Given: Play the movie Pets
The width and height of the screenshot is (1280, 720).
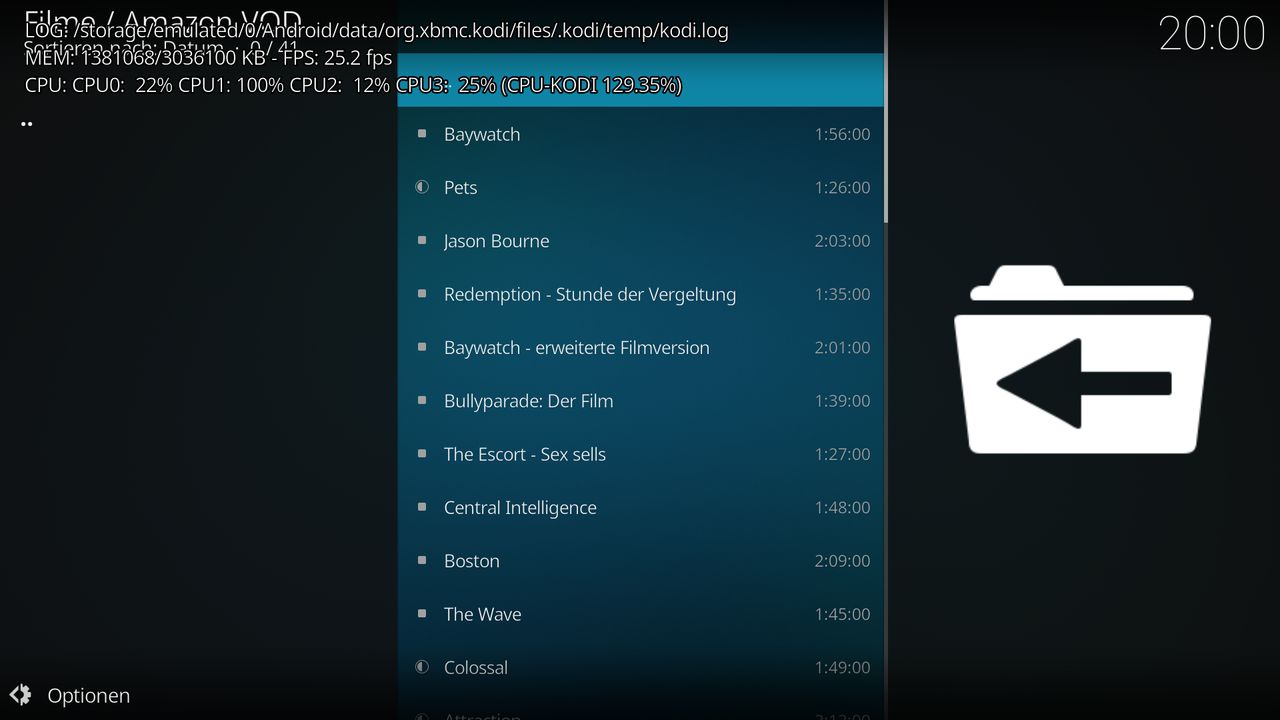Looking at the screenshot, I should tap(461, 188).
